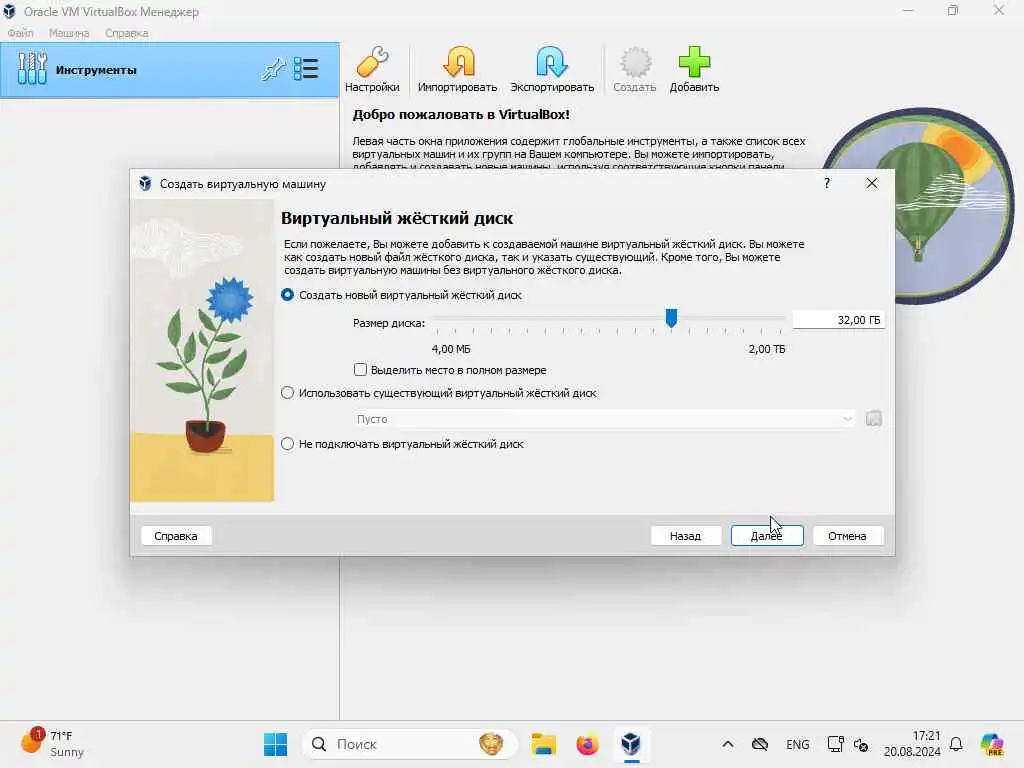This screenshot has height=768, width=1024.
Task: Click the Отмена button
Action: [x=848, y=536]
